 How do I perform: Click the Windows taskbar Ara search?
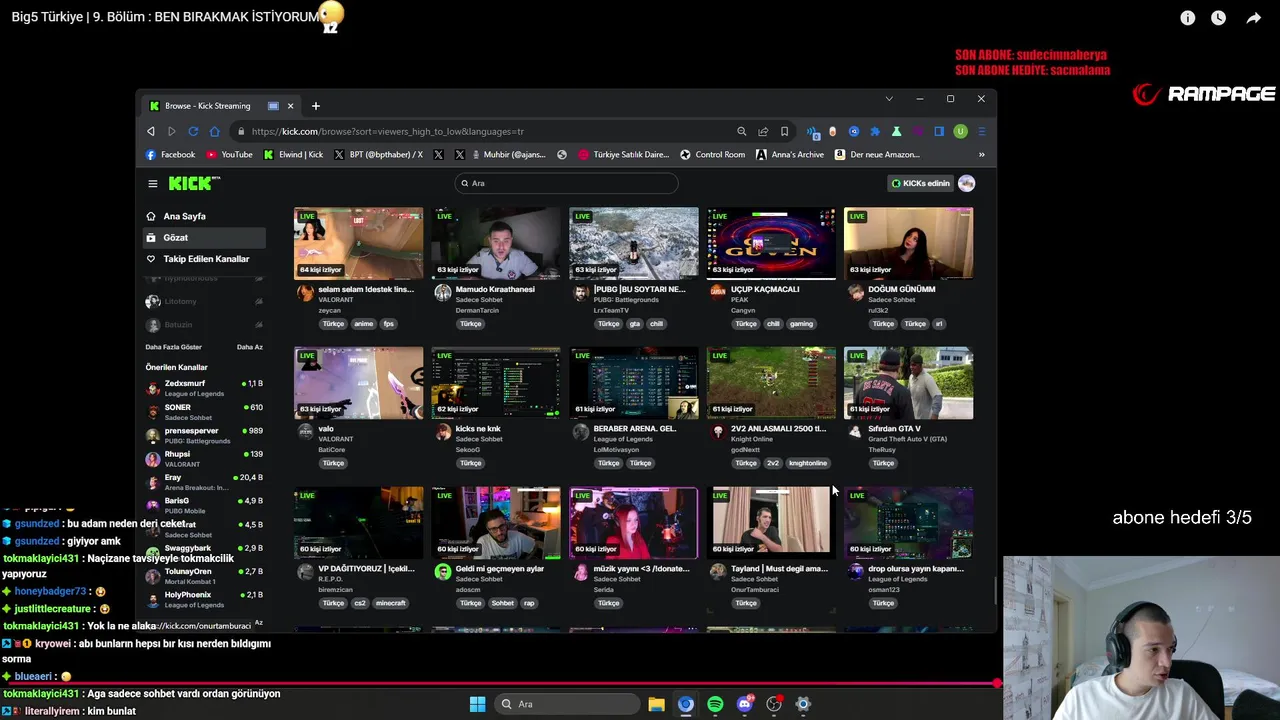(567, 704)
